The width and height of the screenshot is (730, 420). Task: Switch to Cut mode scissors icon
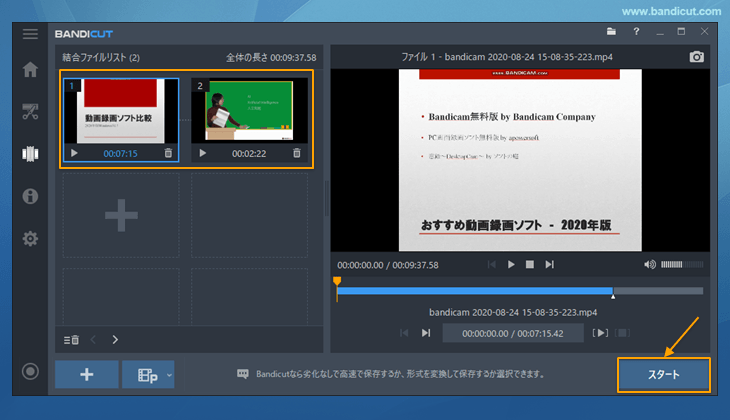(x=30, y=112)
